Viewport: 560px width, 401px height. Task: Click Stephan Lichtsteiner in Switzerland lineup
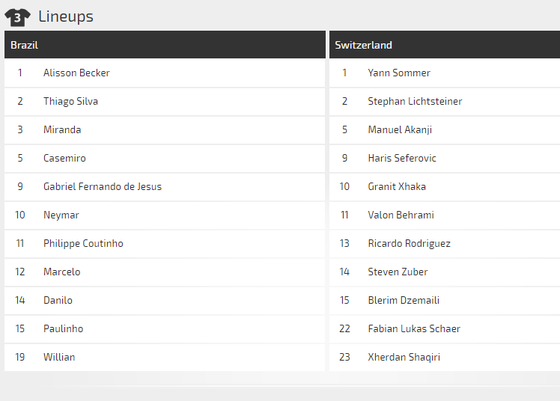[x=415, y=101]
